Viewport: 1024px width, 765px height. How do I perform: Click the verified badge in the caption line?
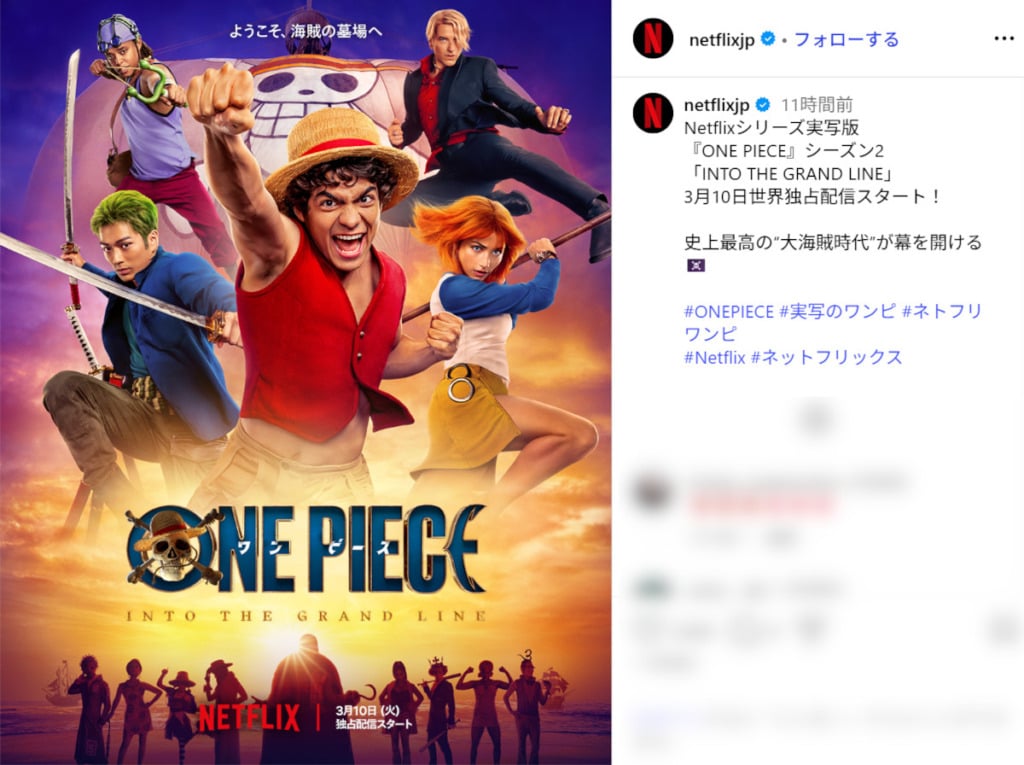coord(762,105)
